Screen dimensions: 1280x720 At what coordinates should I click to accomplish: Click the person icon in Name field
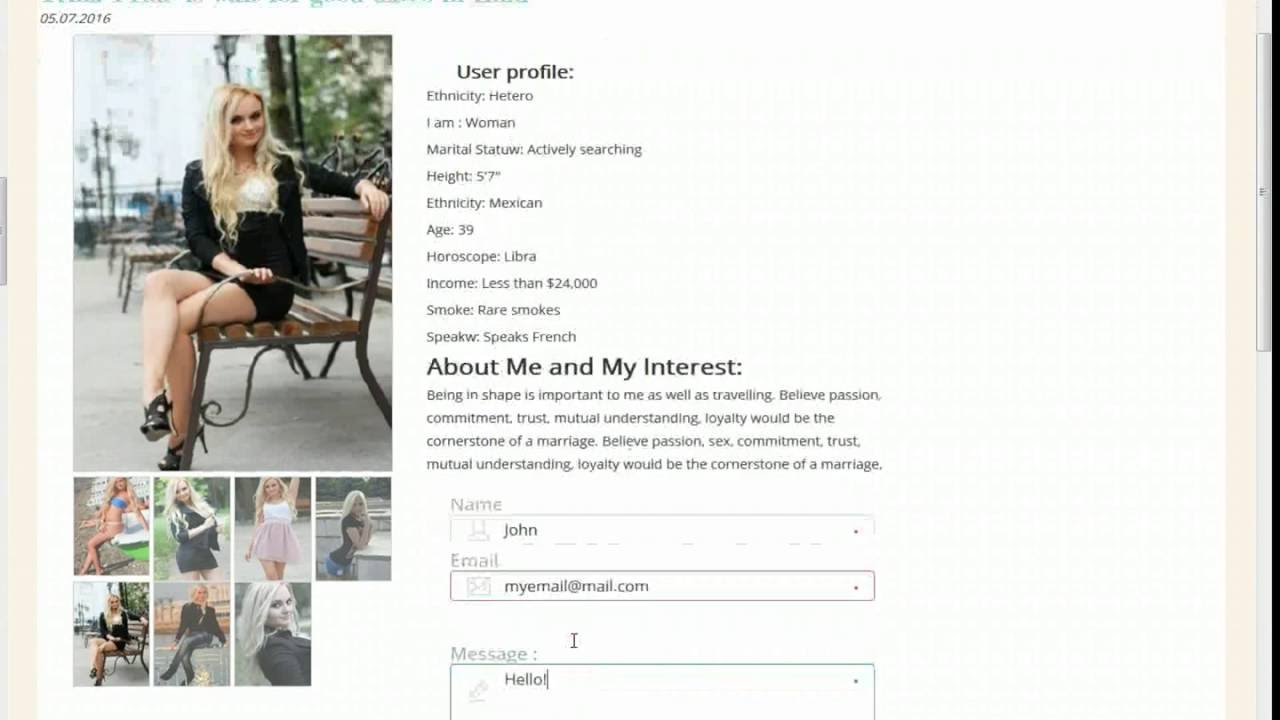pyautogui.click(x=479, y=530)
